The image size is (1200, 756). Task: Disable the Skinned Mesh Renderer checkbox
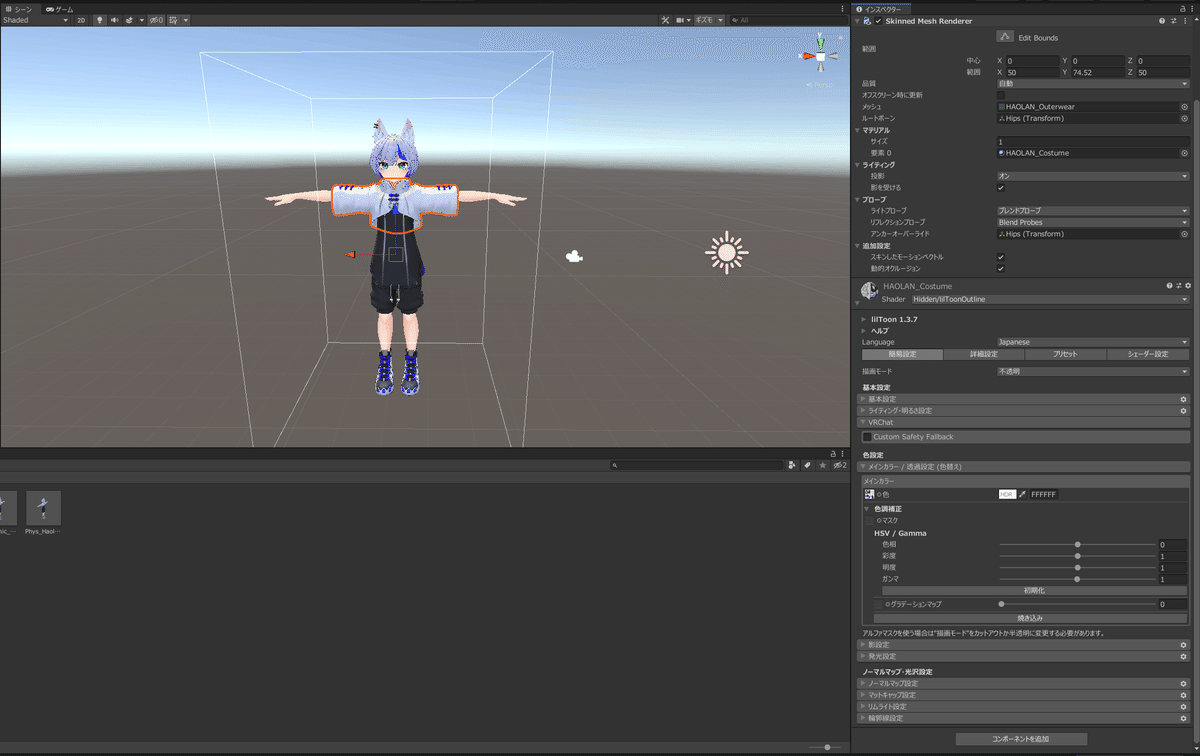[x=878, y=21]
